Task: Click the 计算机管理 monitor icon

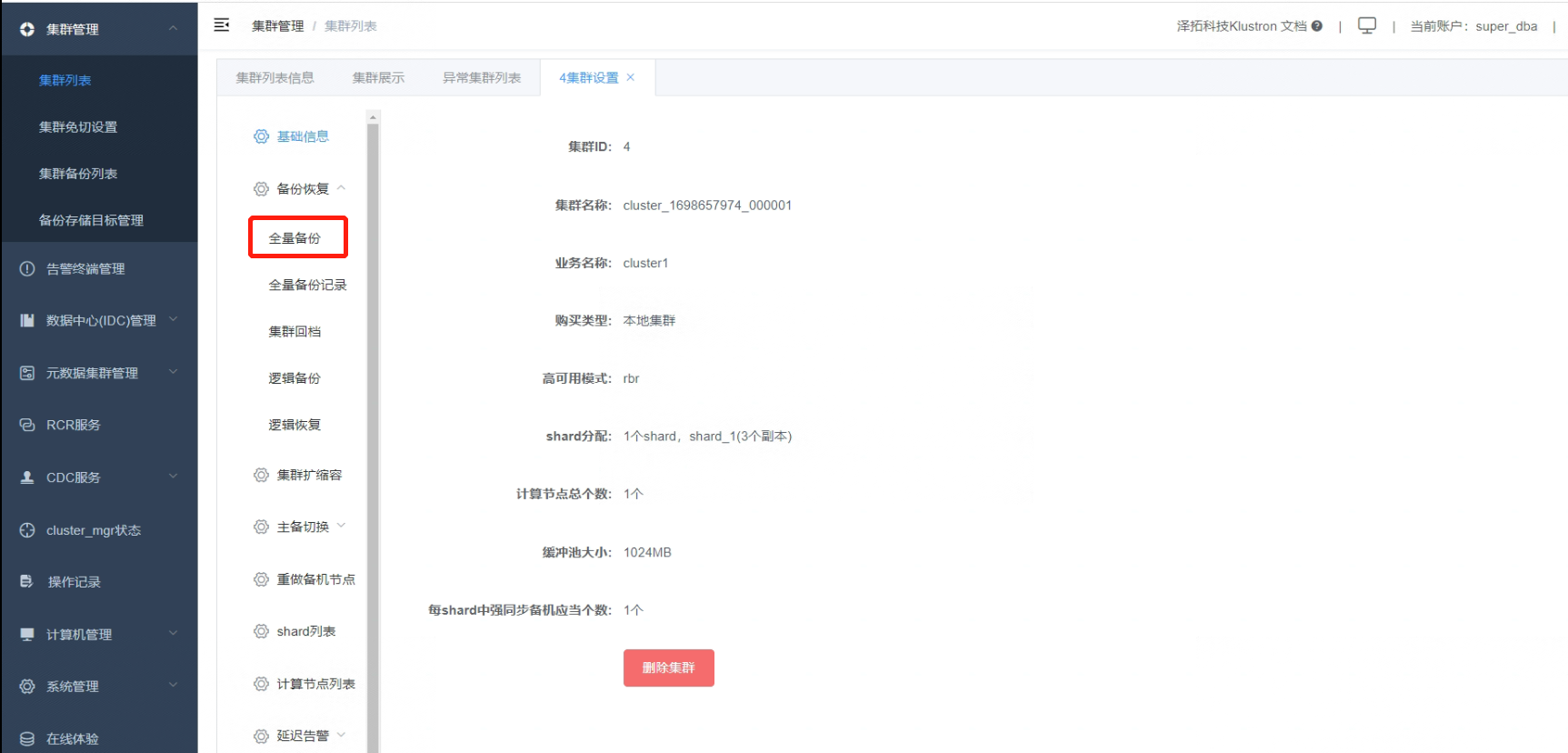Action: (x=27, y=635)
